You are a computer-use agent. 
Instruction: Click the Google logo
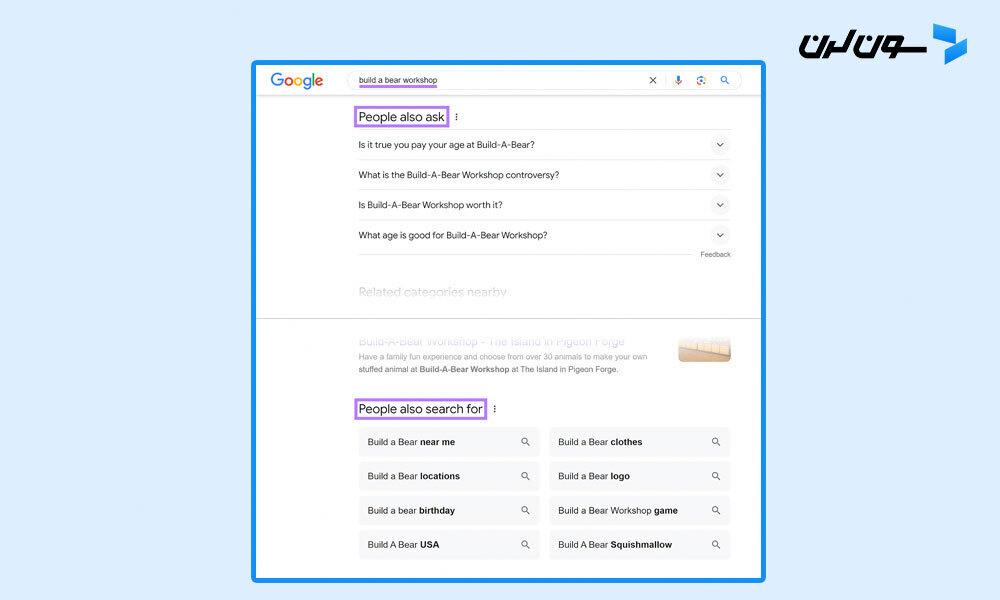(297, 80)
